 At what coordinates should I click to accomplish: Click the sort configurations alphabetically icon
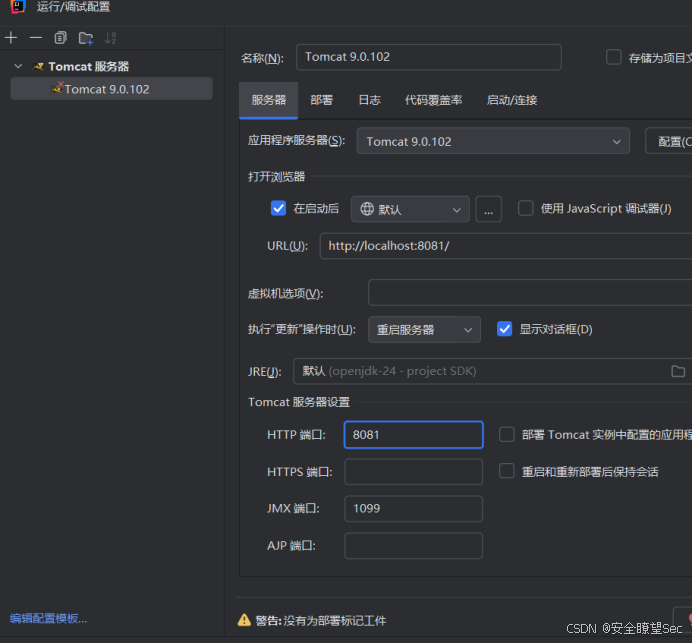[110, 38]
